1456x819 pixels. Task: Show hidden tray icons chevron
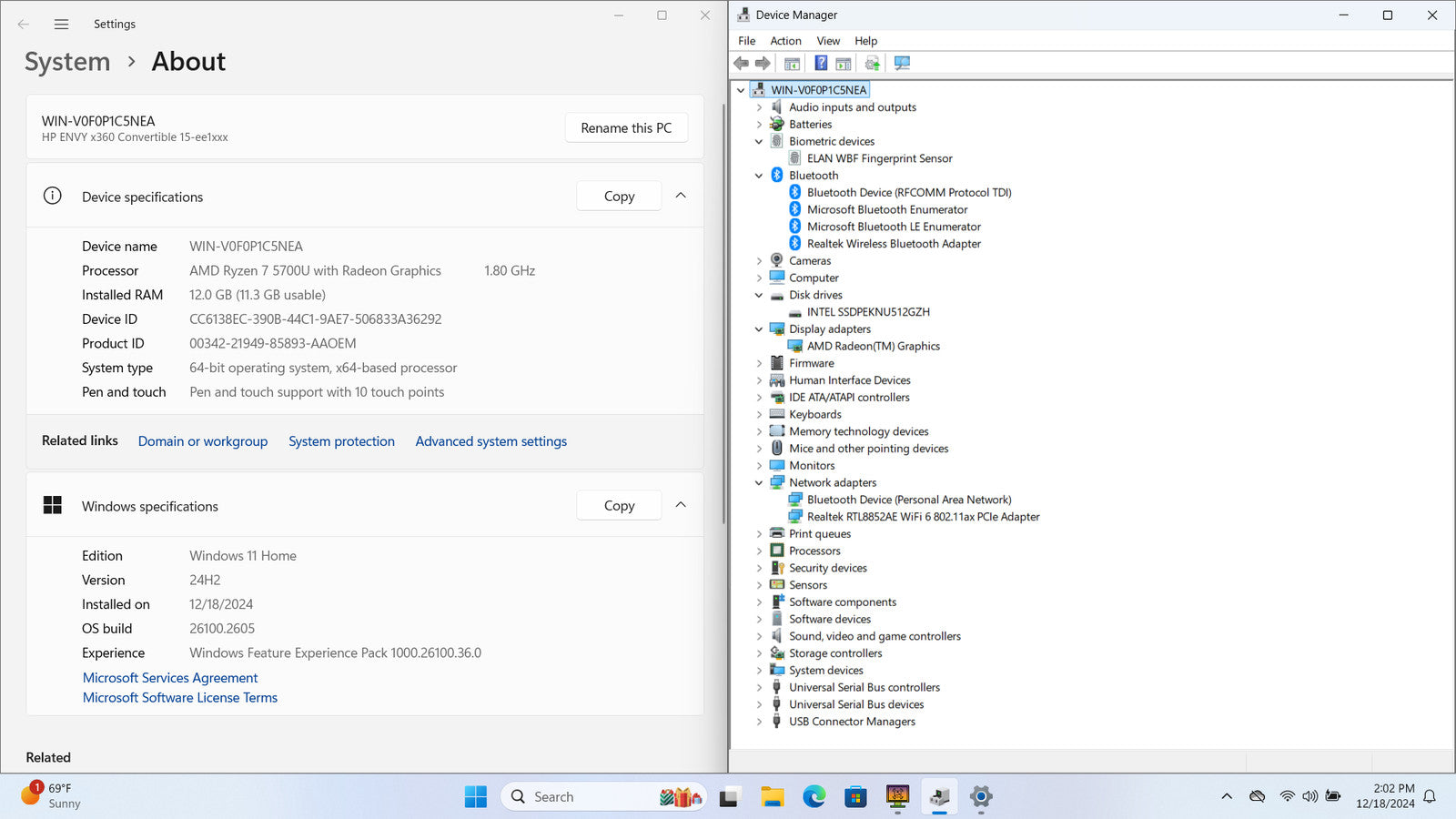click(1227, 796)
